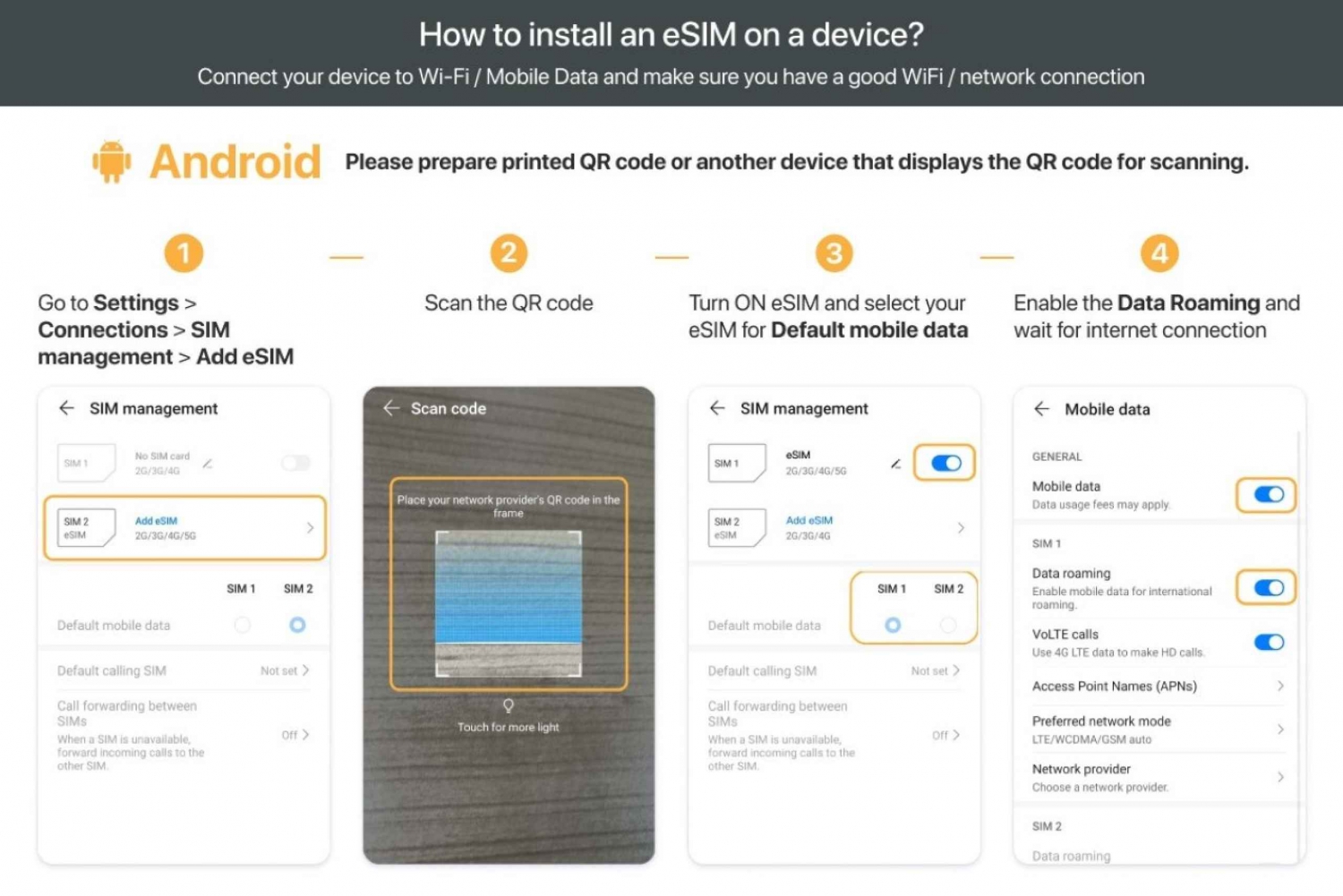This screenshot has width=1343, height=896.
Task: Go back from the Mobile data screen
Action: [1041, 409]
